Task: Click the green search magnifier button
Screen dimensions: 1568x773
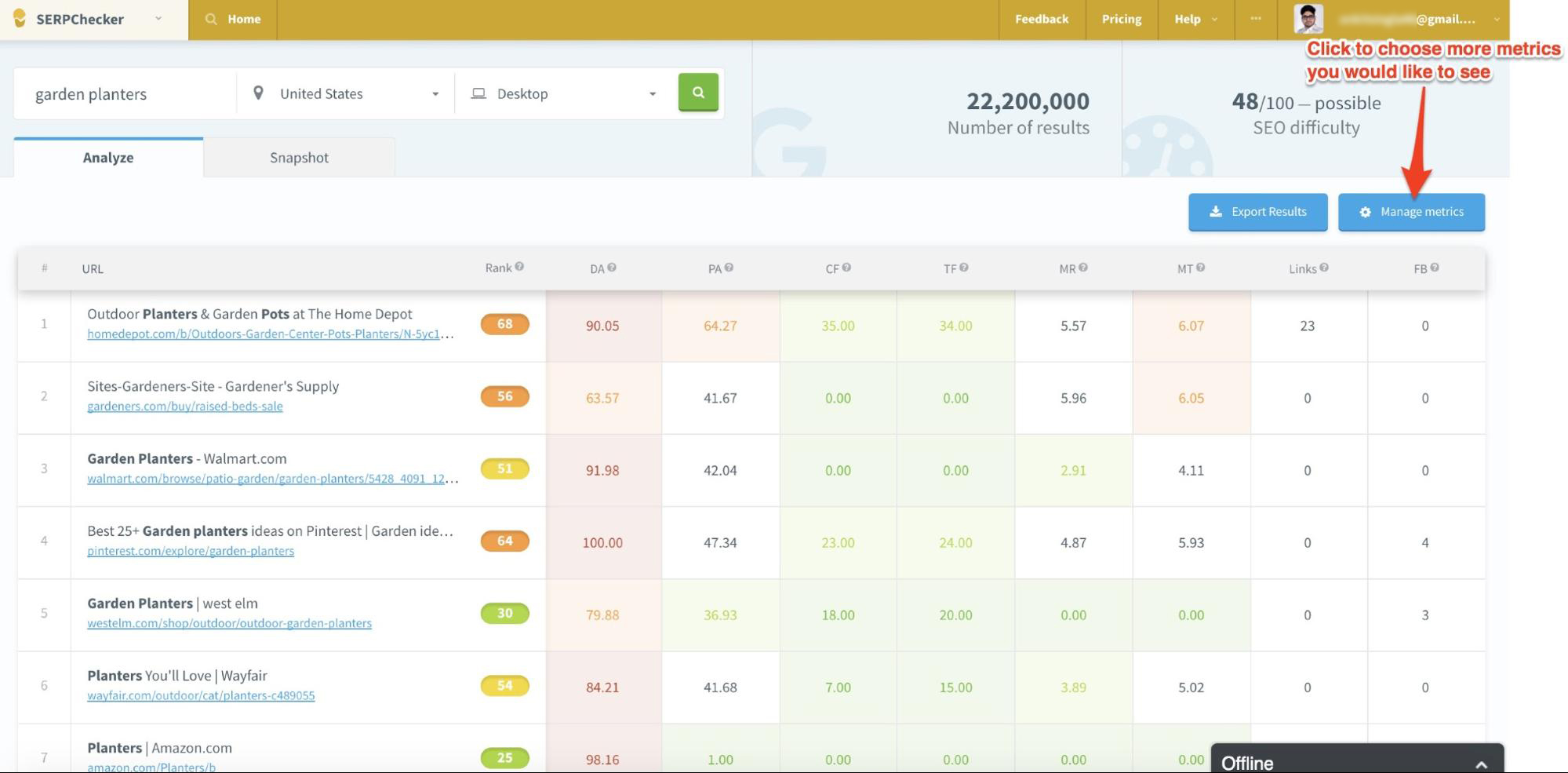Action: coord(697,92)
